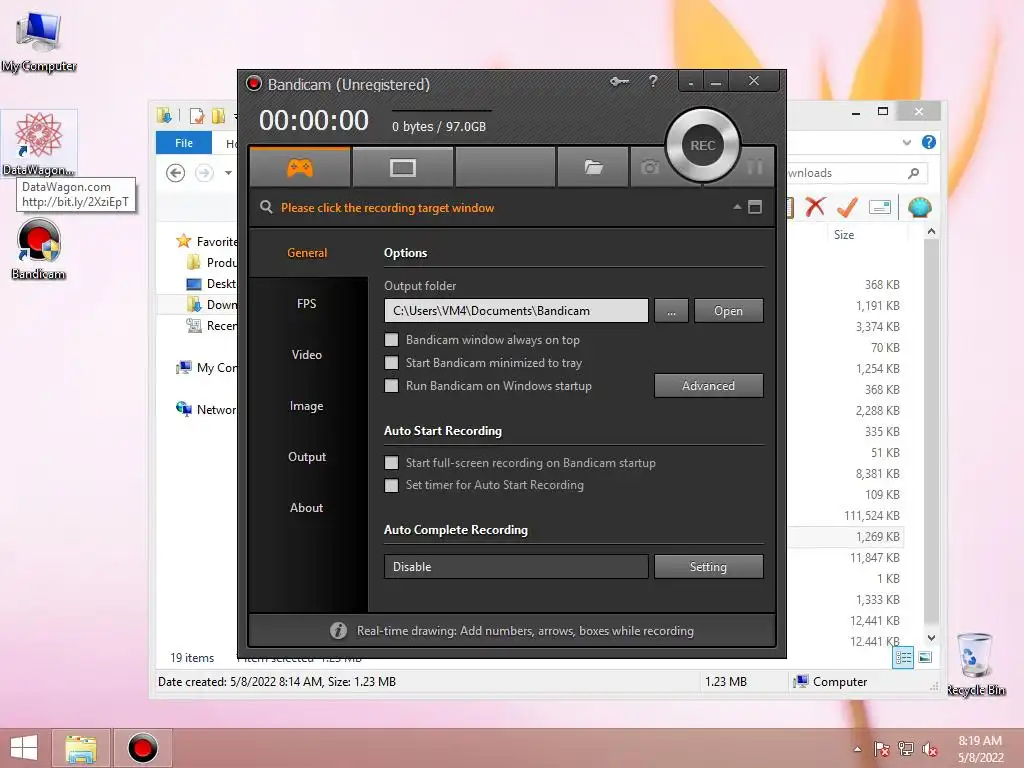This screenshot has height=768, width=1024.
Task: Click File Explorer taskbar icon
Action: [x=80, y=748]
